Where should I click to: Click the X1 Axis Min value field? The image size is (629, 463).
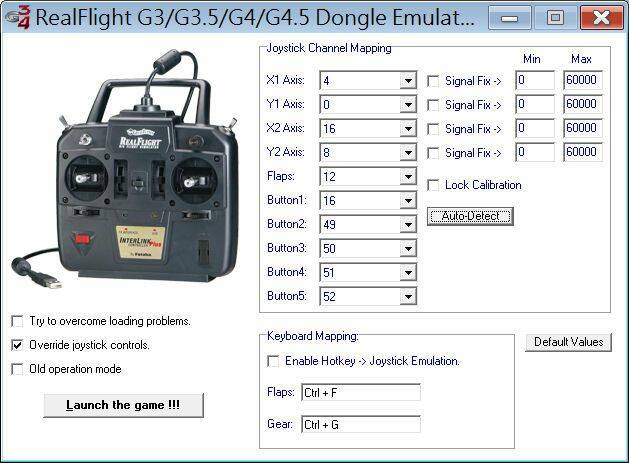point(535,81)
